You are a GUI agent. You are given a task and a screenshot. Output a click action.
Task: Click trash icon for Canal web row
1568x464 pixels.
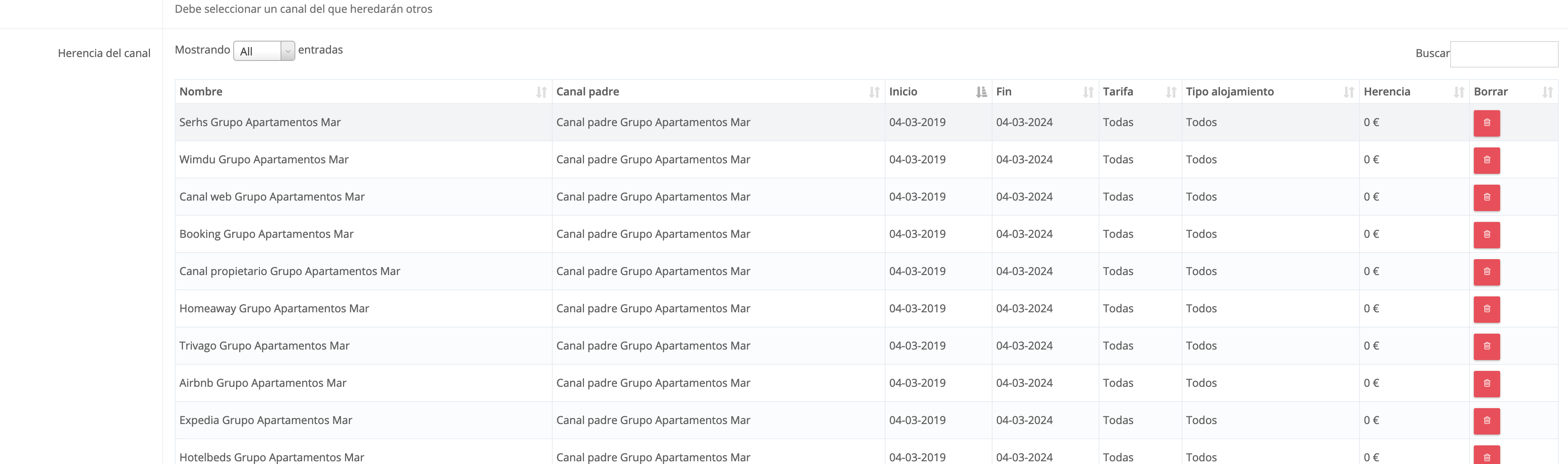tap(1486, 197)
